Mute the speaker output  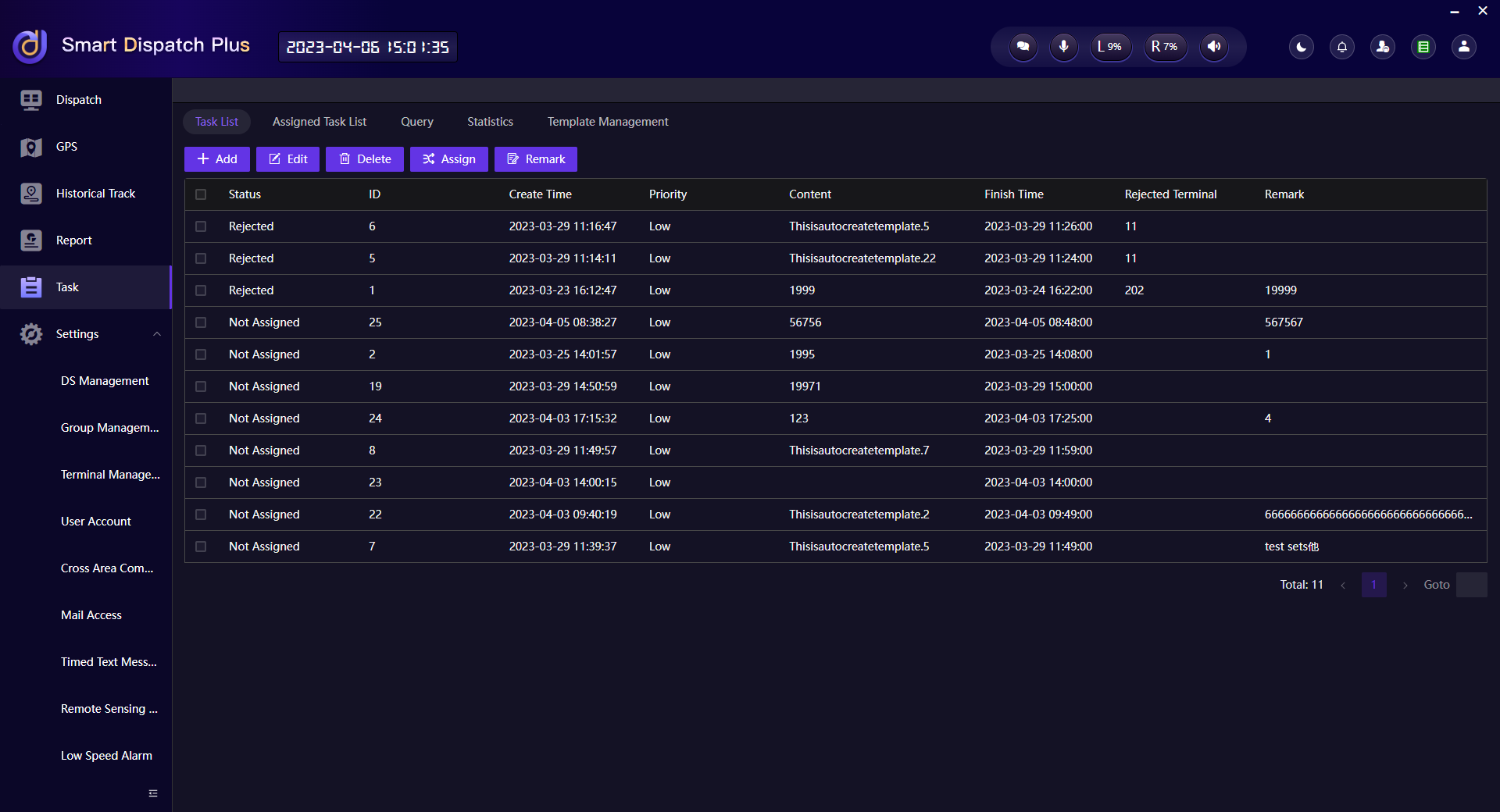coord(1213,47)
